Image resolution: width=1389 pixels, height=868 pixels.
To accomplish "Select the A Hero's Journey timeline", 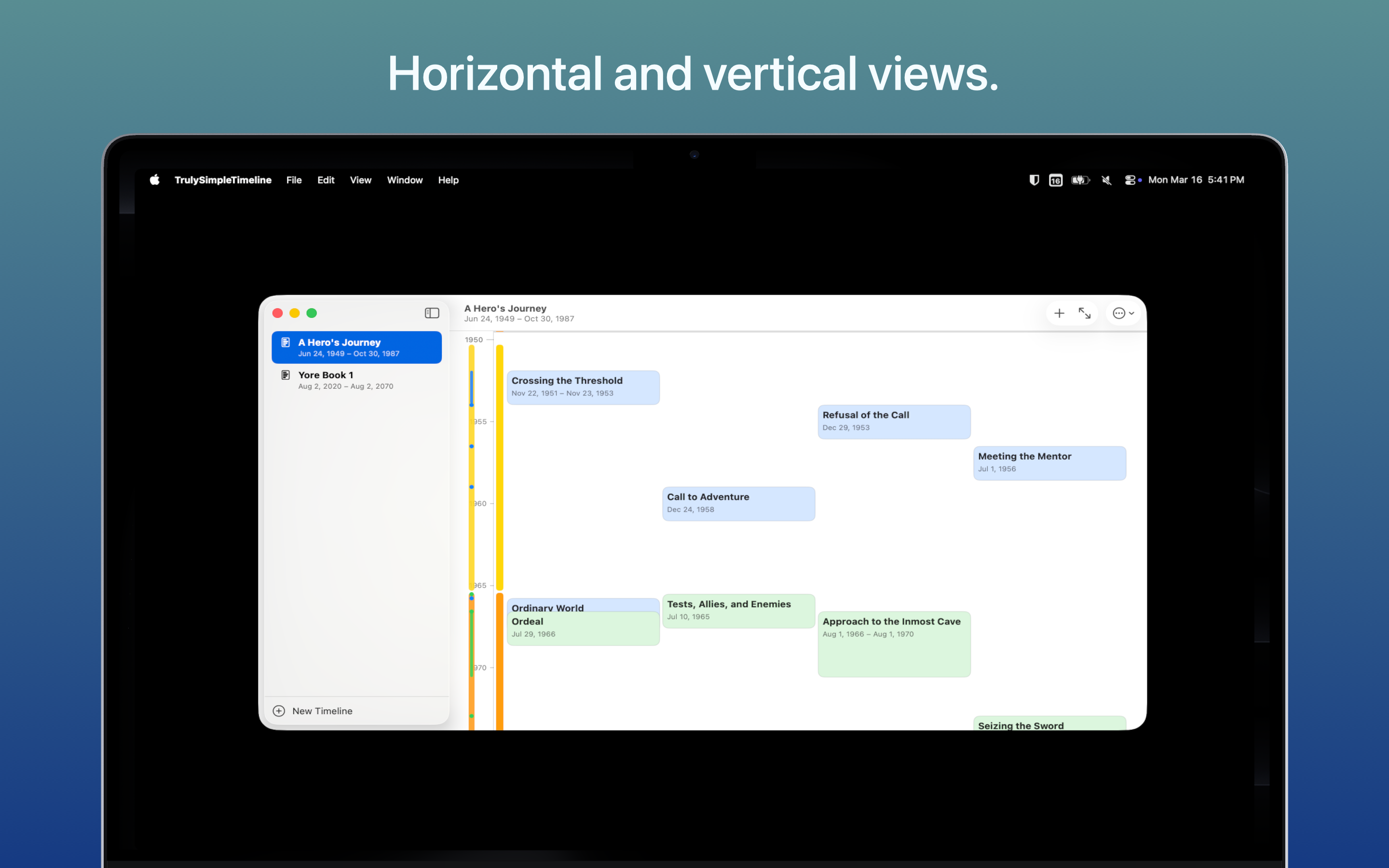I will coord(356,347).
